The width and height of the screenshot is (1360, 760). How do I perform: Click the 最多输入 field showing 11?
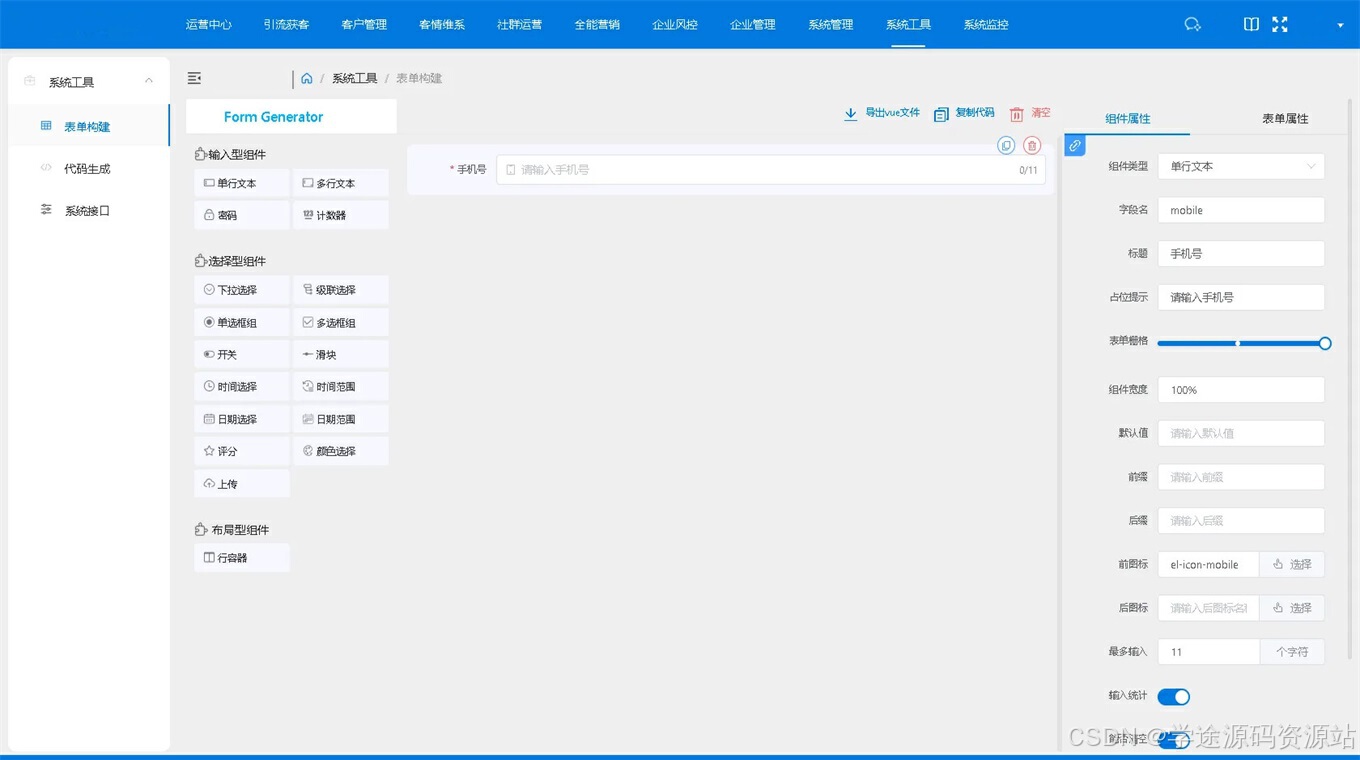1208,652
